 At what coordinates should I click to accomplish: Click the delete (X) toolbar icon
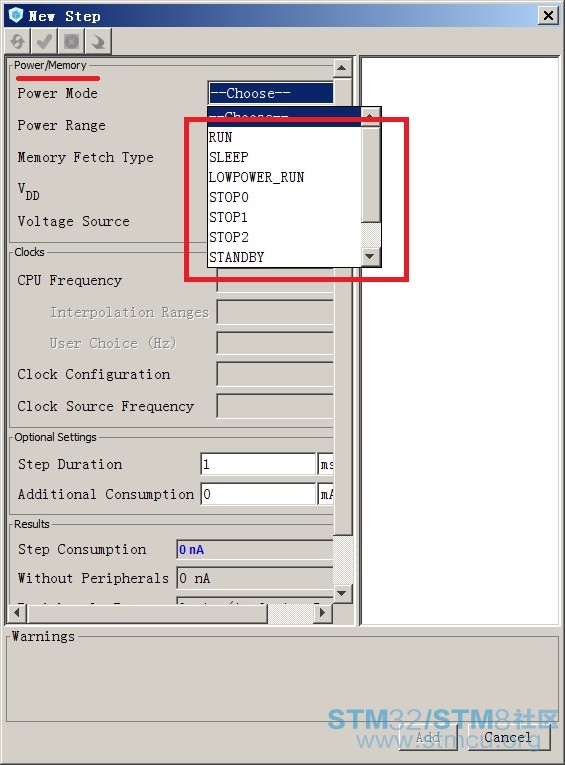(71, 41)
